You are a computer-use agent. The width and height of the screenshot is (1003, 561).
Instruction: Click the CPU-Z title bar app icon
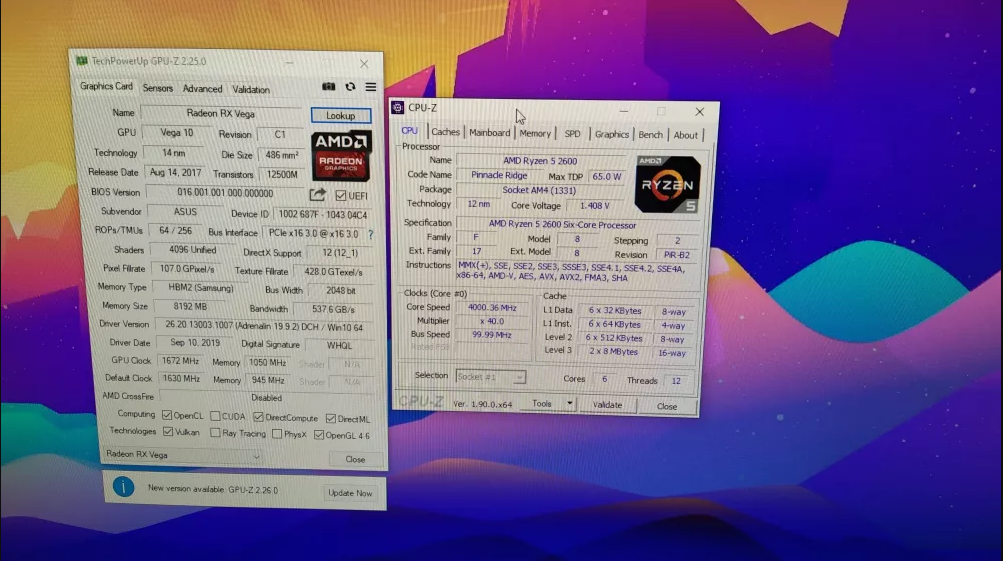[398, 107]
